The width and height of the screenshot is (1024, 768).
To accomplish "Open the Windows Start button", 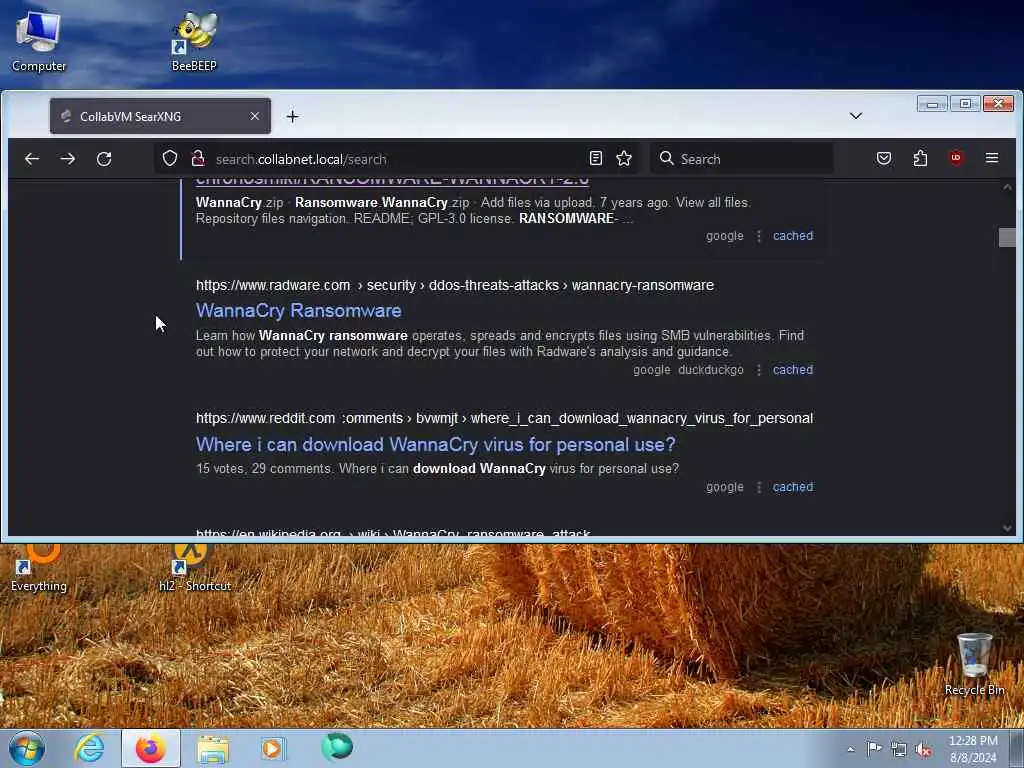I will pyautogui.click(x=27, y=748).
